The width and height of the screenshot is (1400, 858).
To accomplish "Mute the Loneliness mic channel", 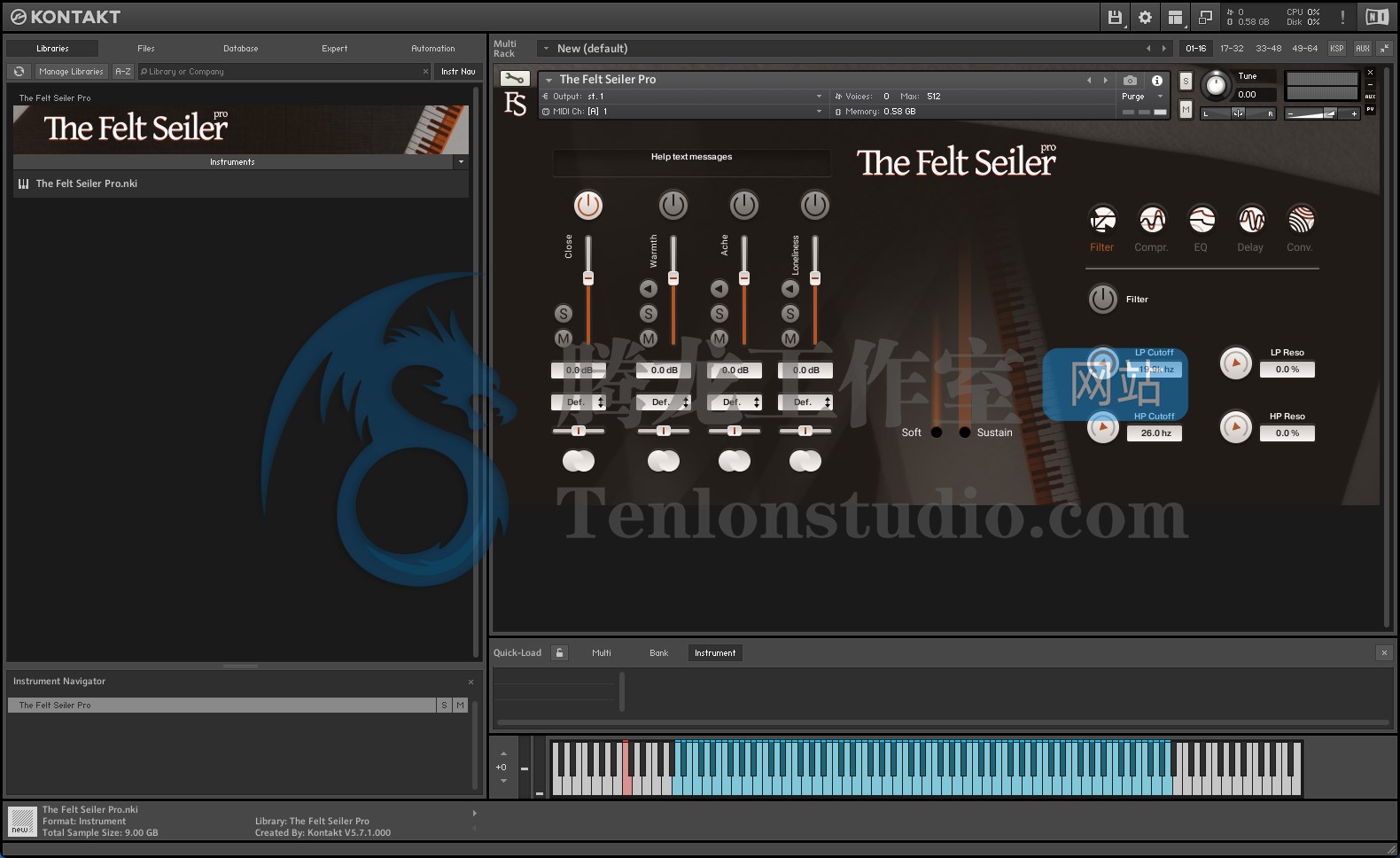I will click(790, 339).
